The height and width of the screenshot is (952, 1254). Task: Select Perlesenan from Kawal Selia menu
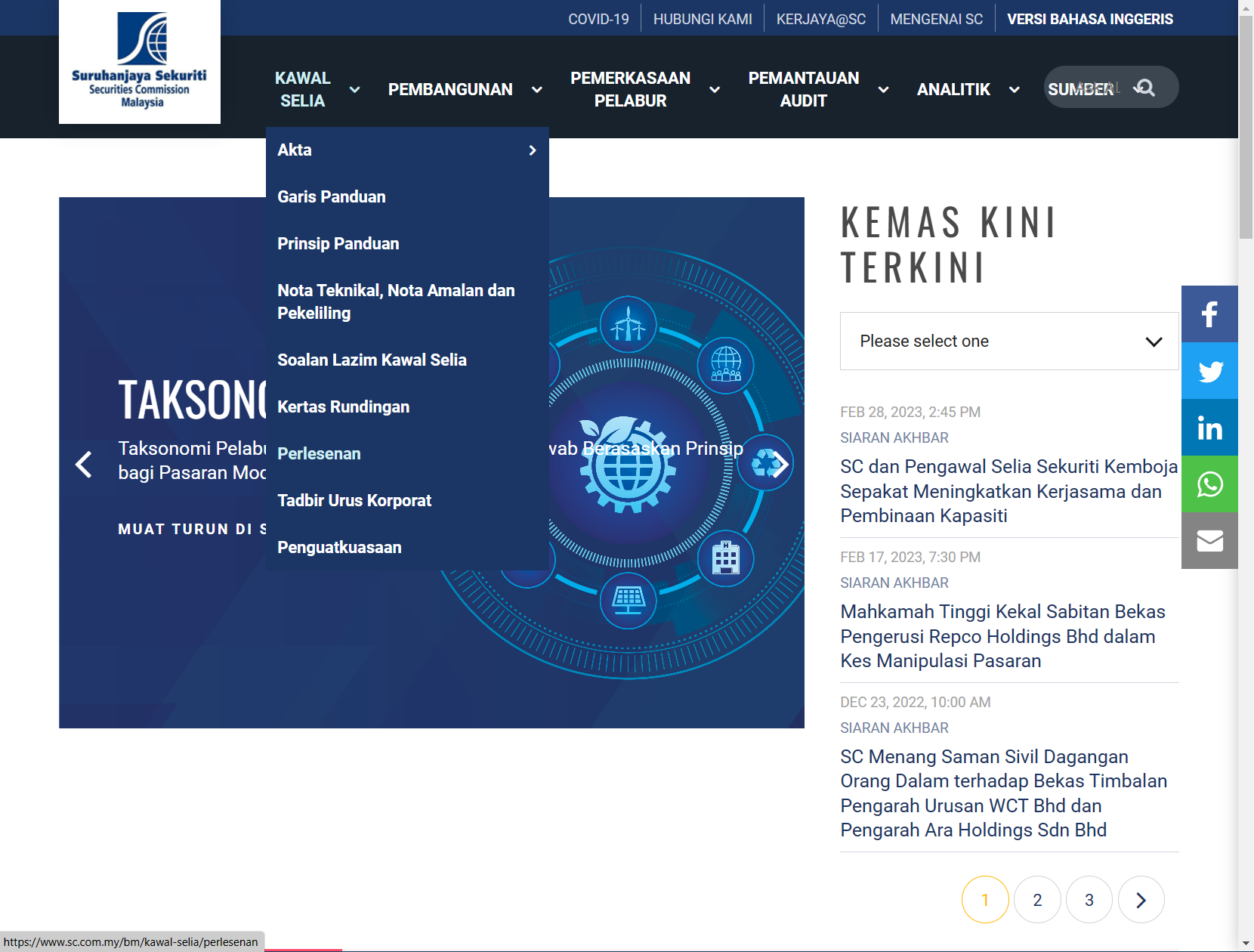coord(319,454)
